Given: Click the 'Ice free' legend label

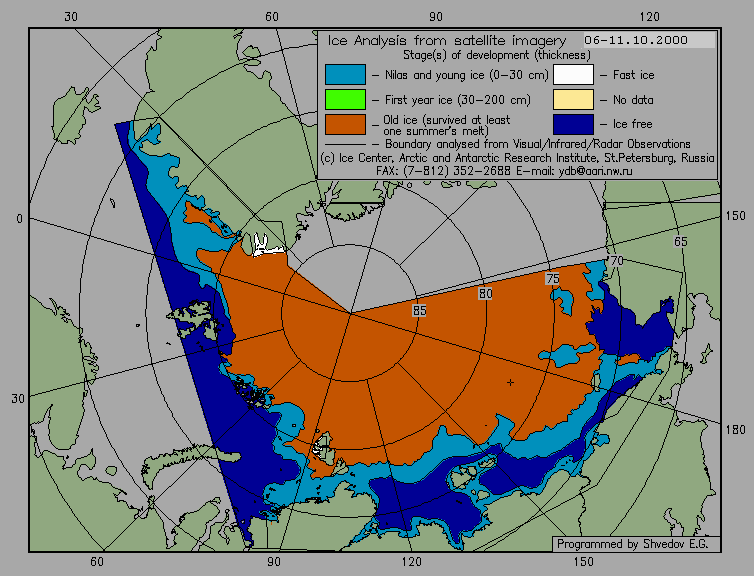Looking at the screenshot, I should click(x=632, y=124).
